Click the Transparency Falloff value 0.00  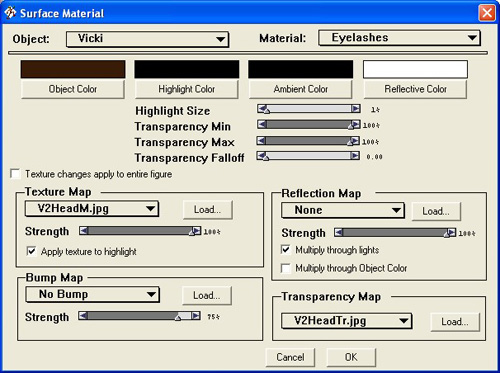point(374,157)
